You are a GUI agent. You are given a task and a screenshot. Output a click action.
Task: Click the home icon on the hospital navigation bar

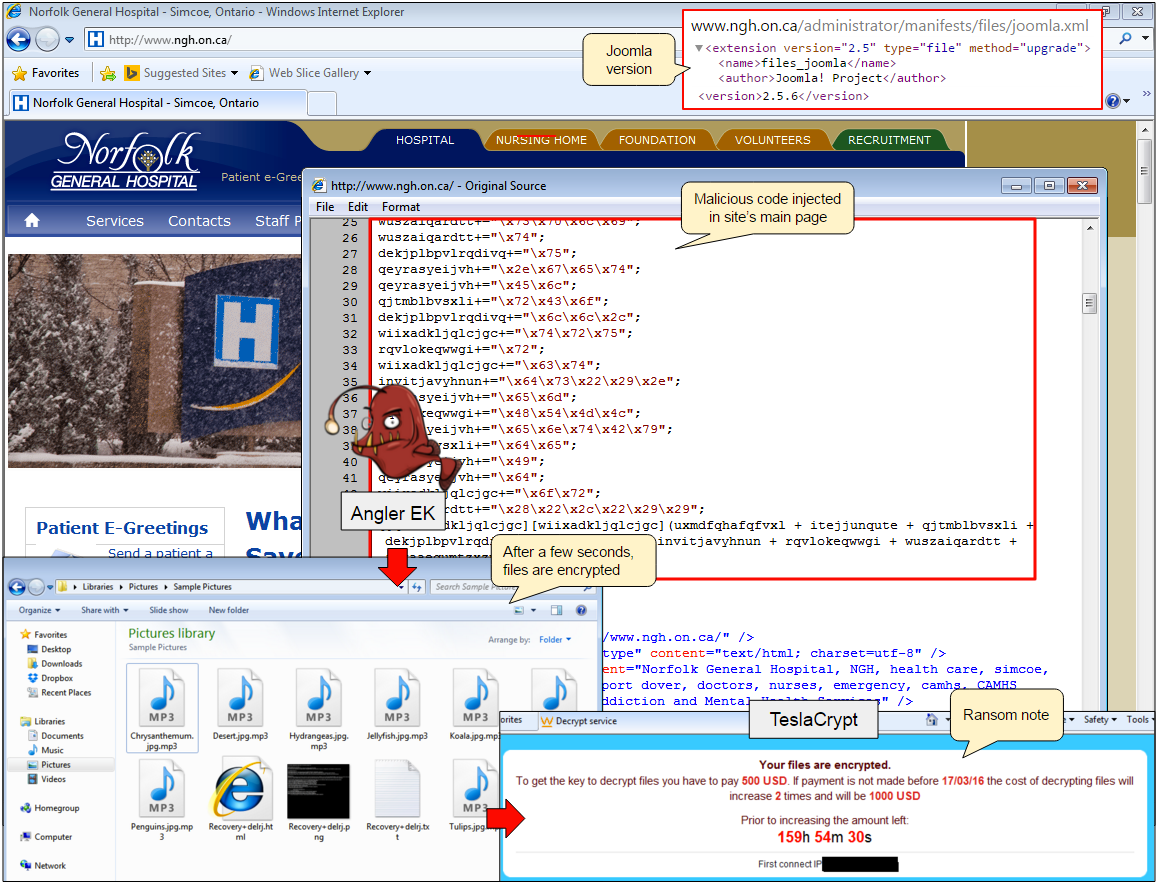click(32, 220)
